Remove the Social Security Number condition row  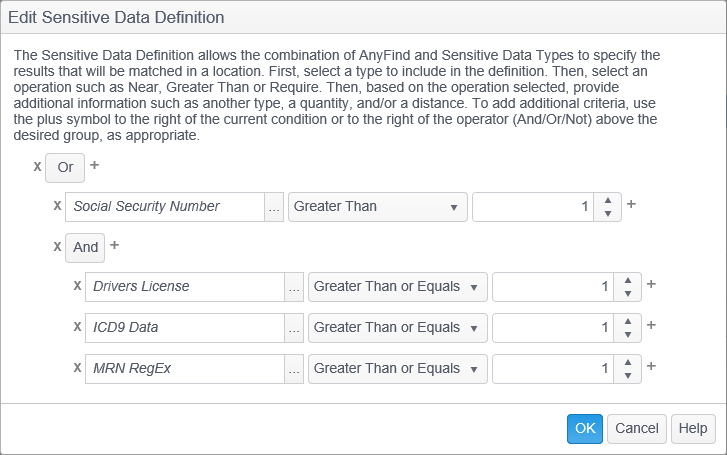click(57, 206)
